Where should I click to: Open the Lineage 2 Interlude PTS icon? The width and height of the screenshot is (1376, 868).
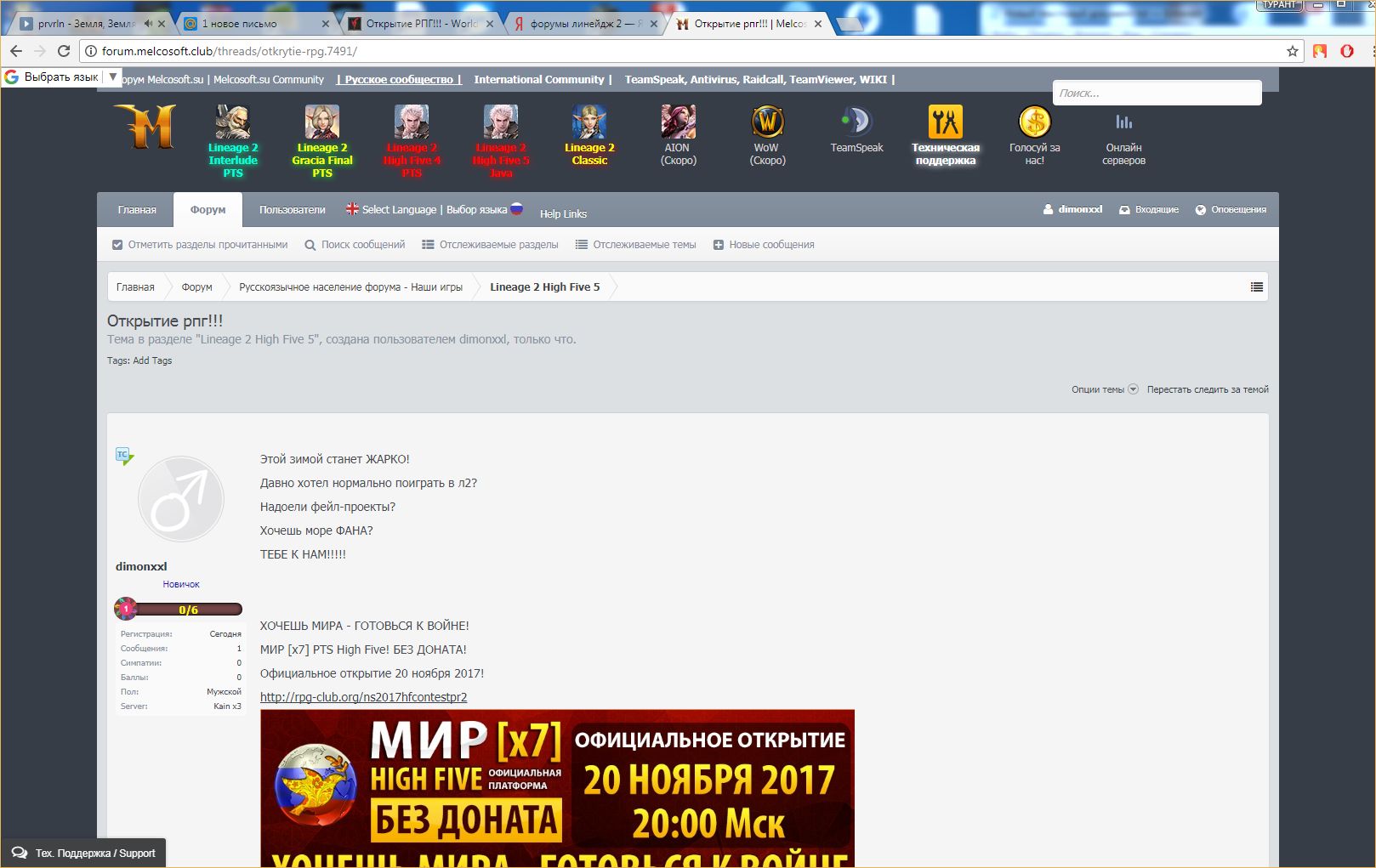click(232, 122)
